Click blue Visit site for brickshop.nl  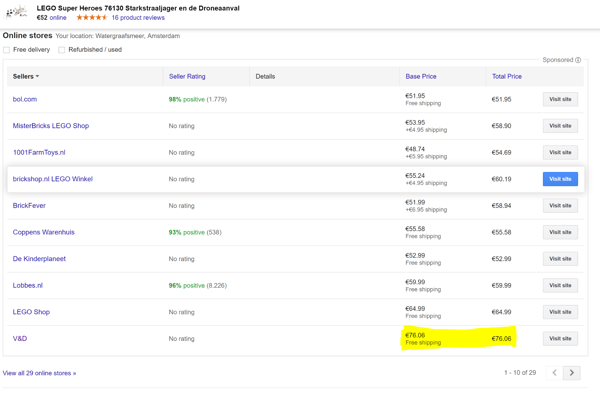[560, 179]
